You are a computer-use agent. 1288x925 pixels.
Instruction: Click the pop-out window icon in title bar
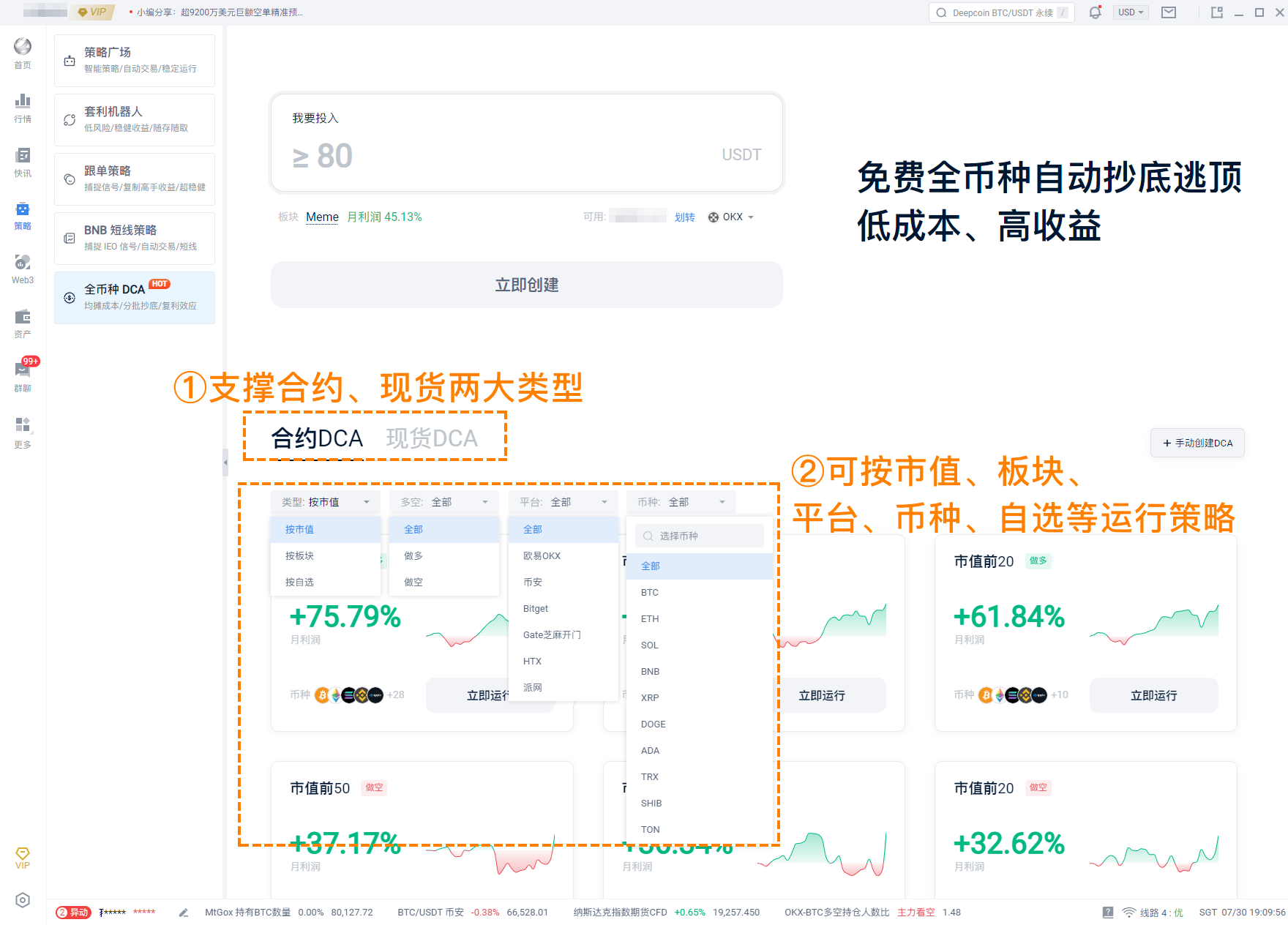[1217, 12]
